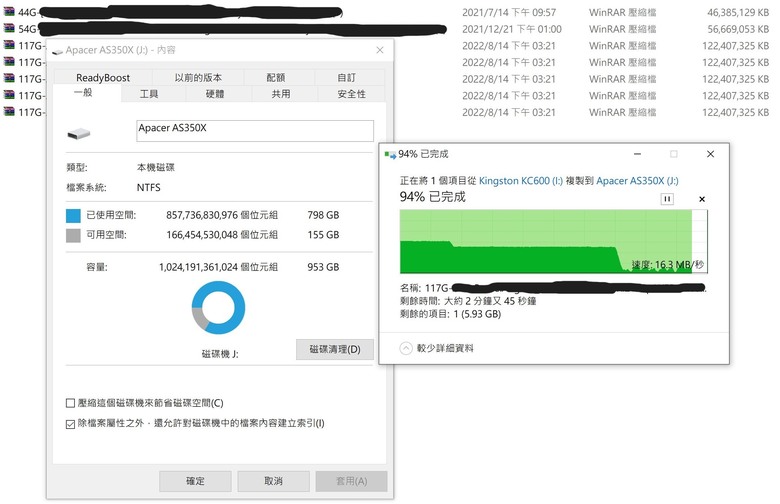Click the 取消 button

273,481
